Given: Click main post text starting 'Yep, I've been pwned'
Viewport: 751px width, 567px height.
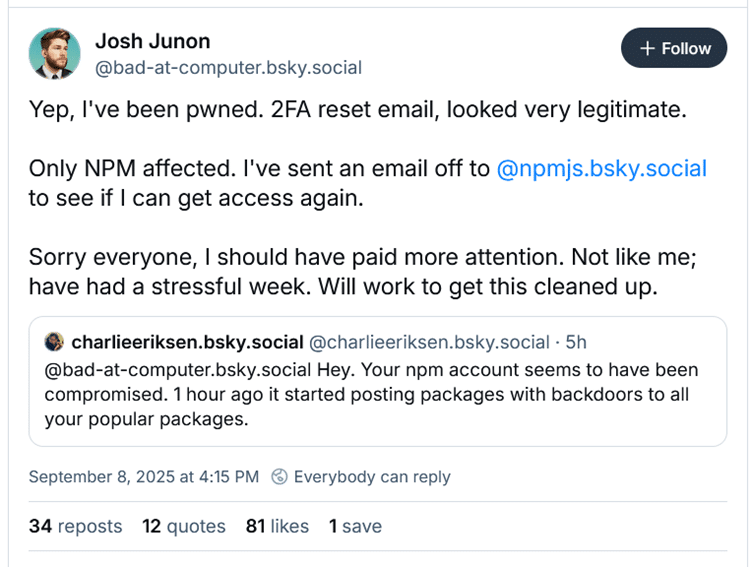Looking at the screenshot, I should (x=358, y=110).
